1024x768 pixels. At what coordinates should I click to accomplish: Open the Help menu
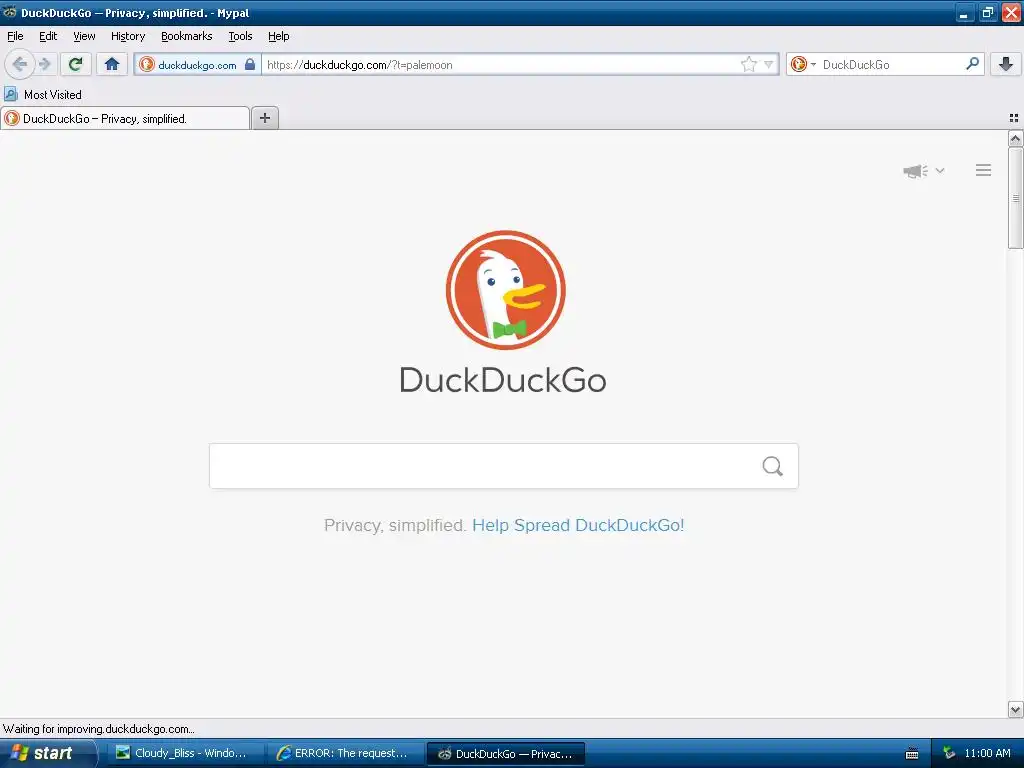pos(278,36)
